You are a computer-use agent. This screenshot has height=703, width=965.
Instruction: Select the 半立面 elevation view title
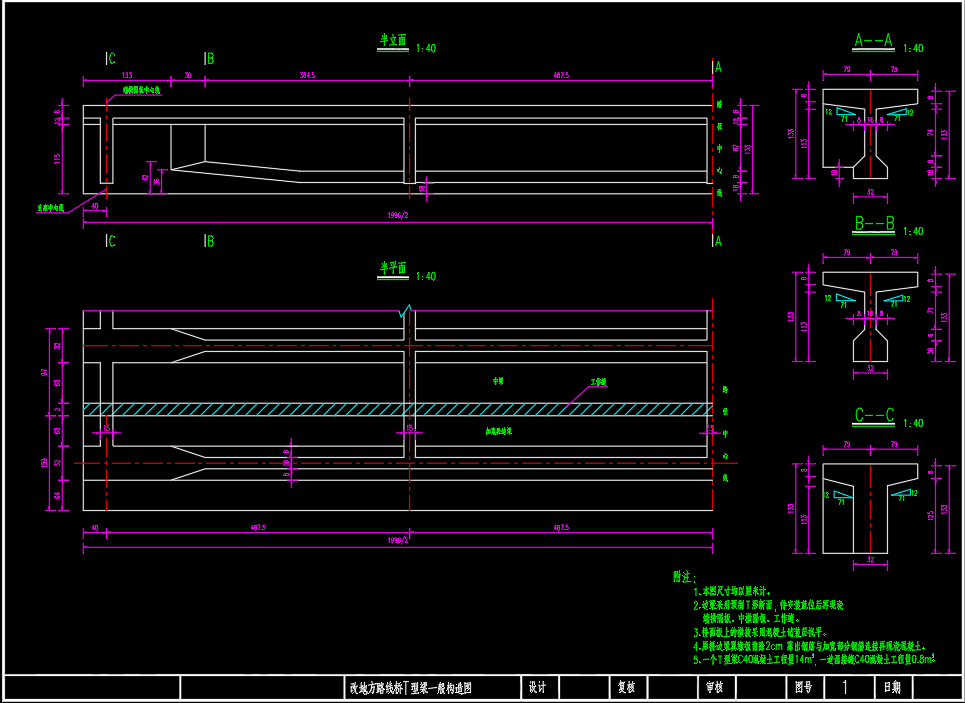point(393,42)
